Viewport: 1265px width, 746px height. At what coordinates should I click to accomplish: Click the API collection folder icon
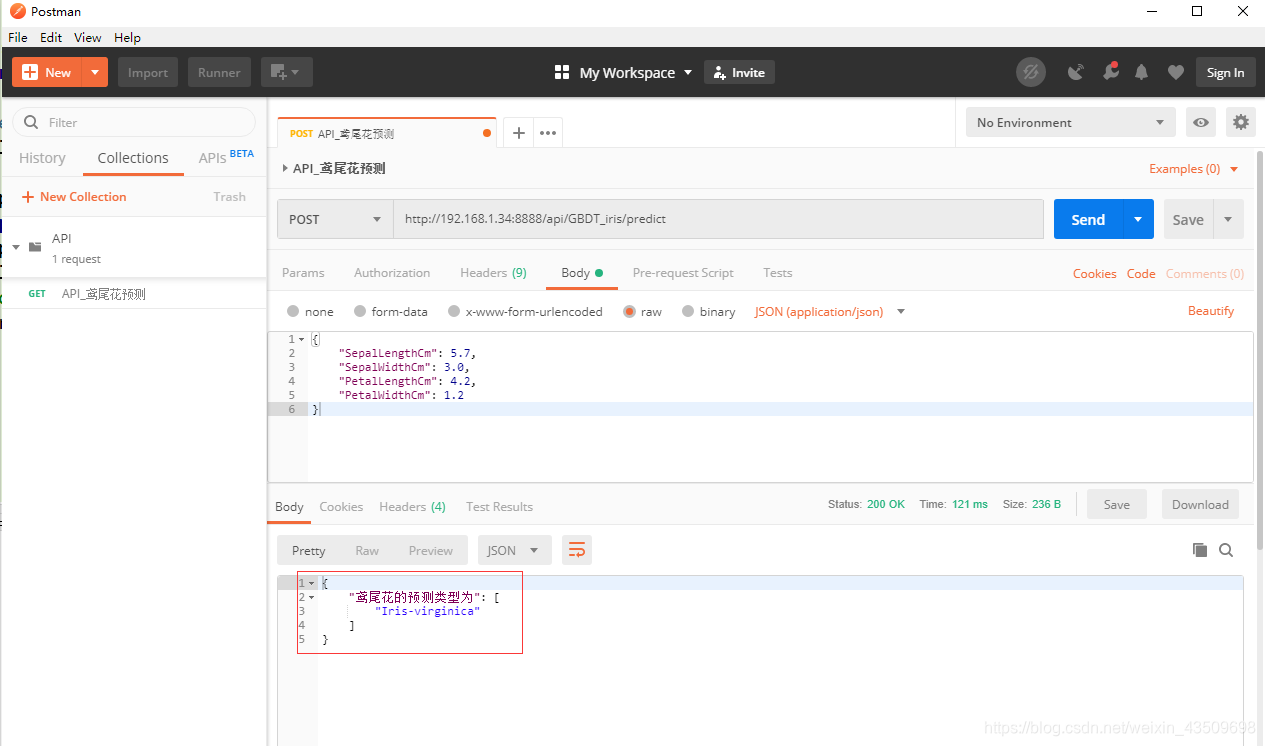click(x=35, y=247)
